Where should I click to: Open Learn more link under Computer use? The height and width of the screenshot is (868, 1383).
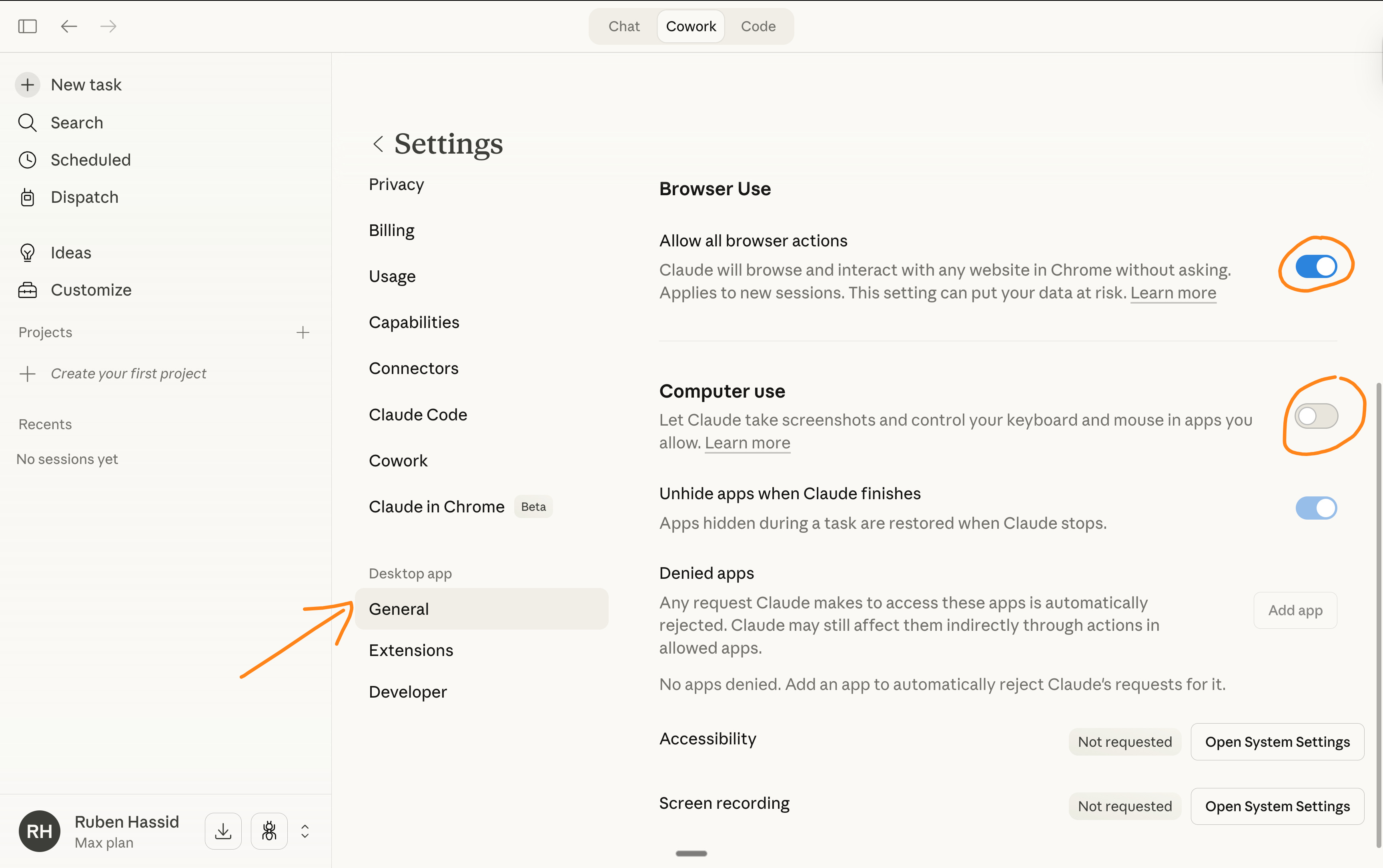pyautogui.click(x=747, y=443)
